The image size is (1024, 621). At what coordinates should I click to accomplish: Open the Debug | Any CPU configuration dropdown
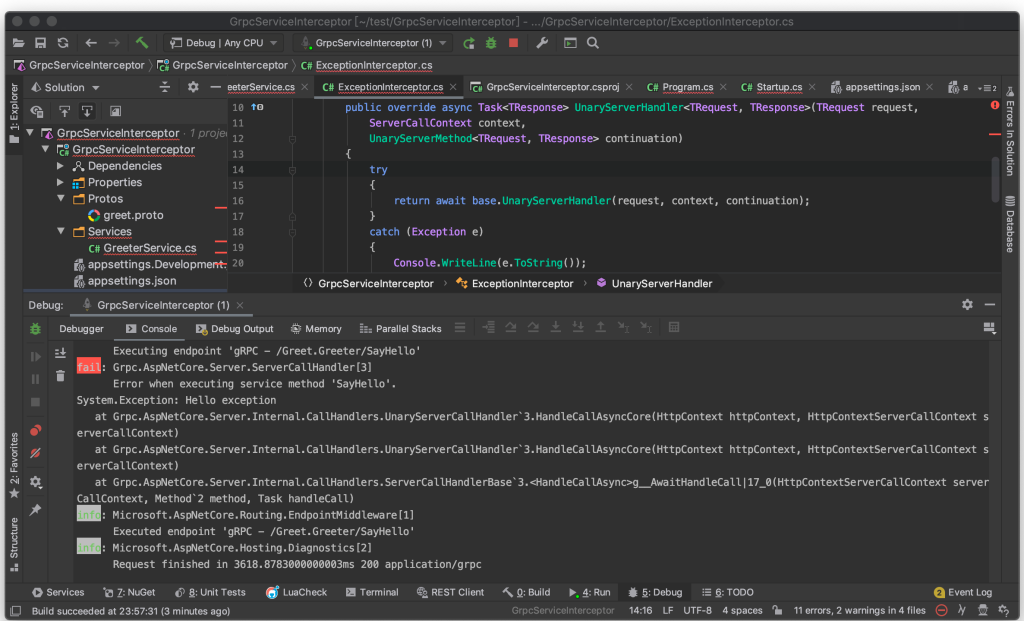point(223,43)
